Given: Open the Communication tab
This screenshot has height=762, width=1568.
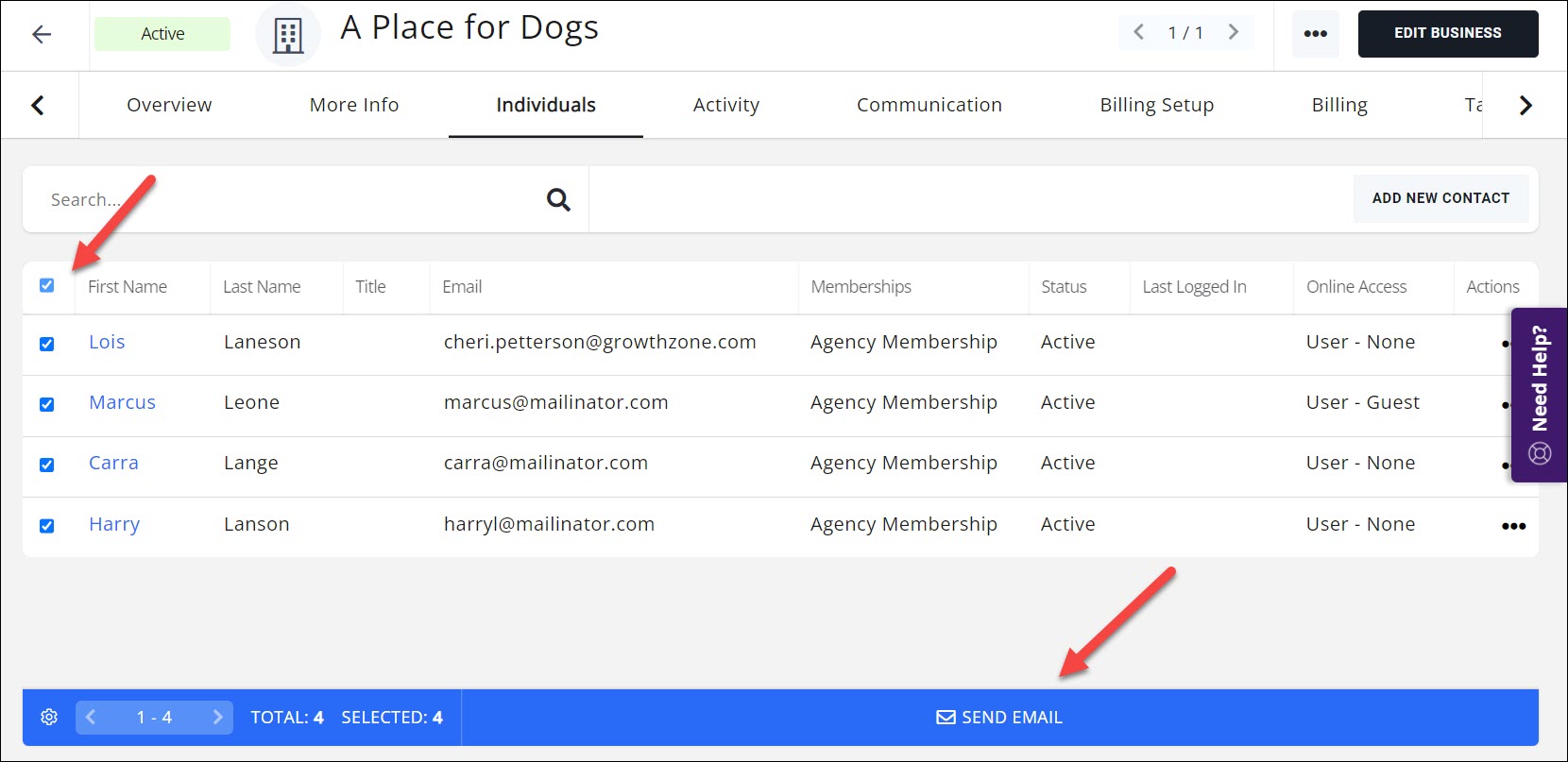Looking at the screenshot, I should tap(929, 105).
